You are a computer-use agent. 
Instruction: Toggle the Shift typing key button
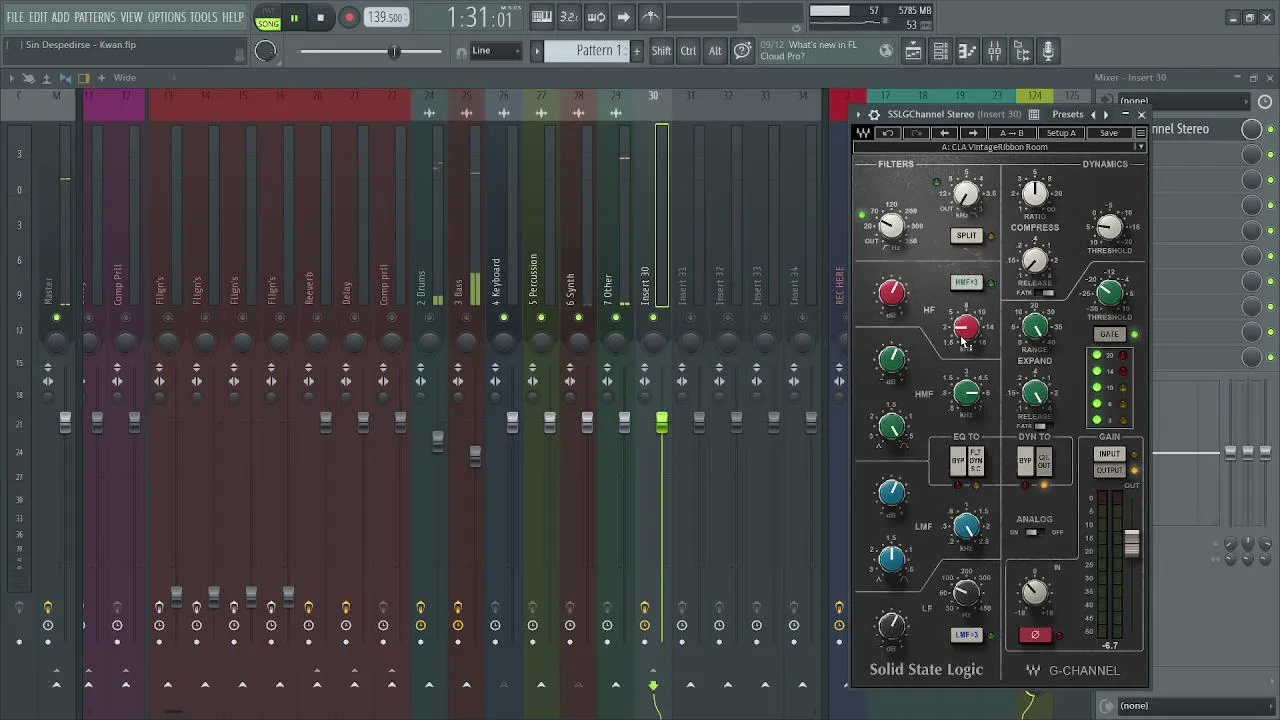(661, 51)
